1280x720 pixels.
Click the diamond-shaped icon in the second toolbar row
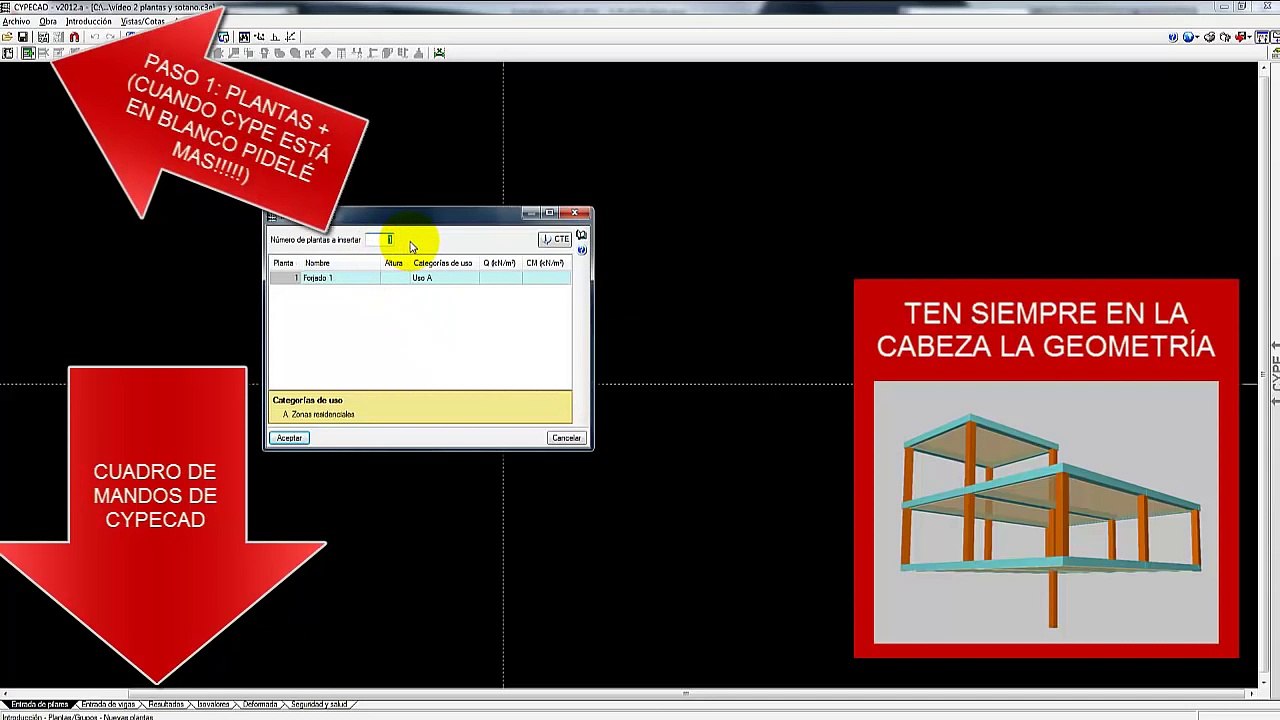click(326, 53)
